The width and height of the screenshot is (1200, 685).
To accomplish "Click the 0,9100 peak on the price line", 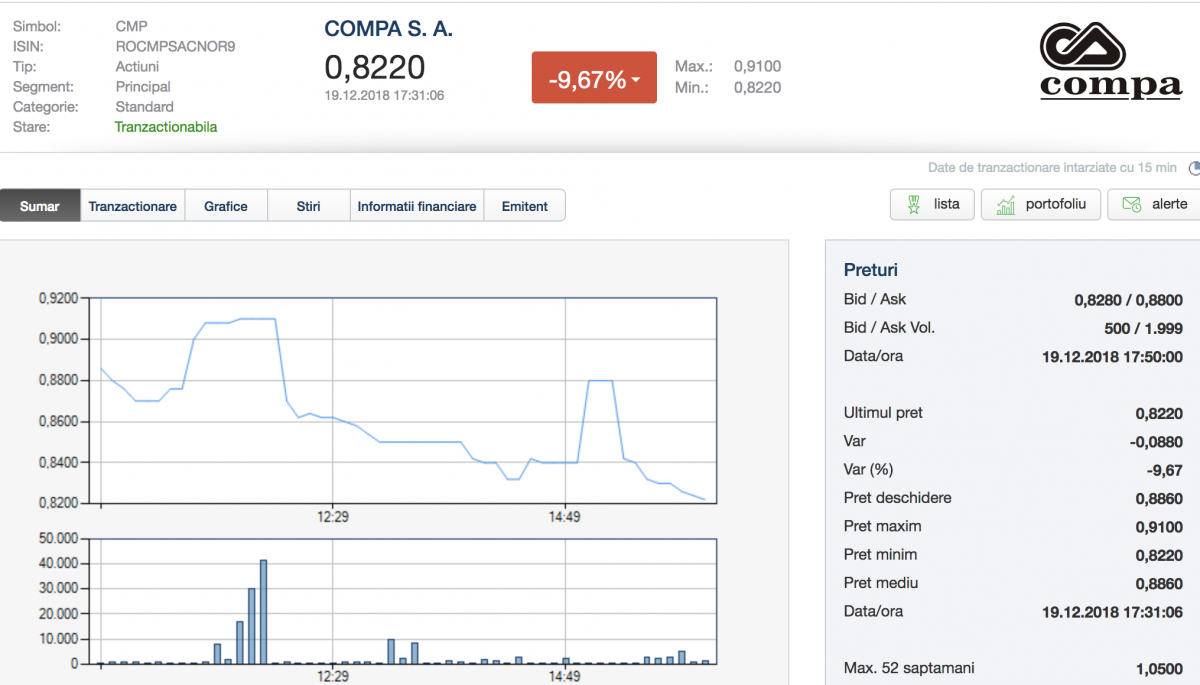I will coord(257,319).
